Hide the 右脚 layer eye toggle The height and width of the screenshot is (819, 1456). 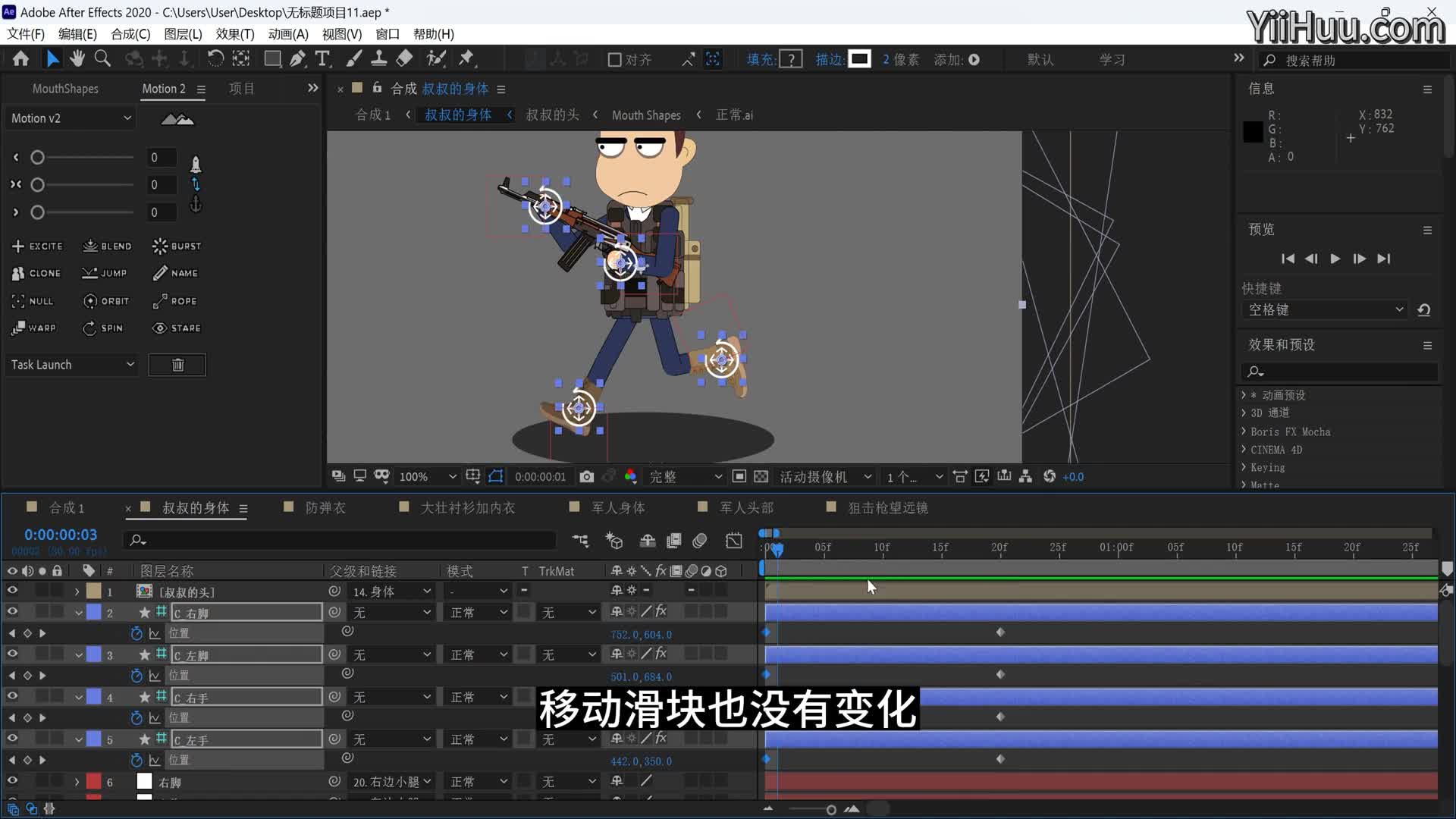click(12, 781)
